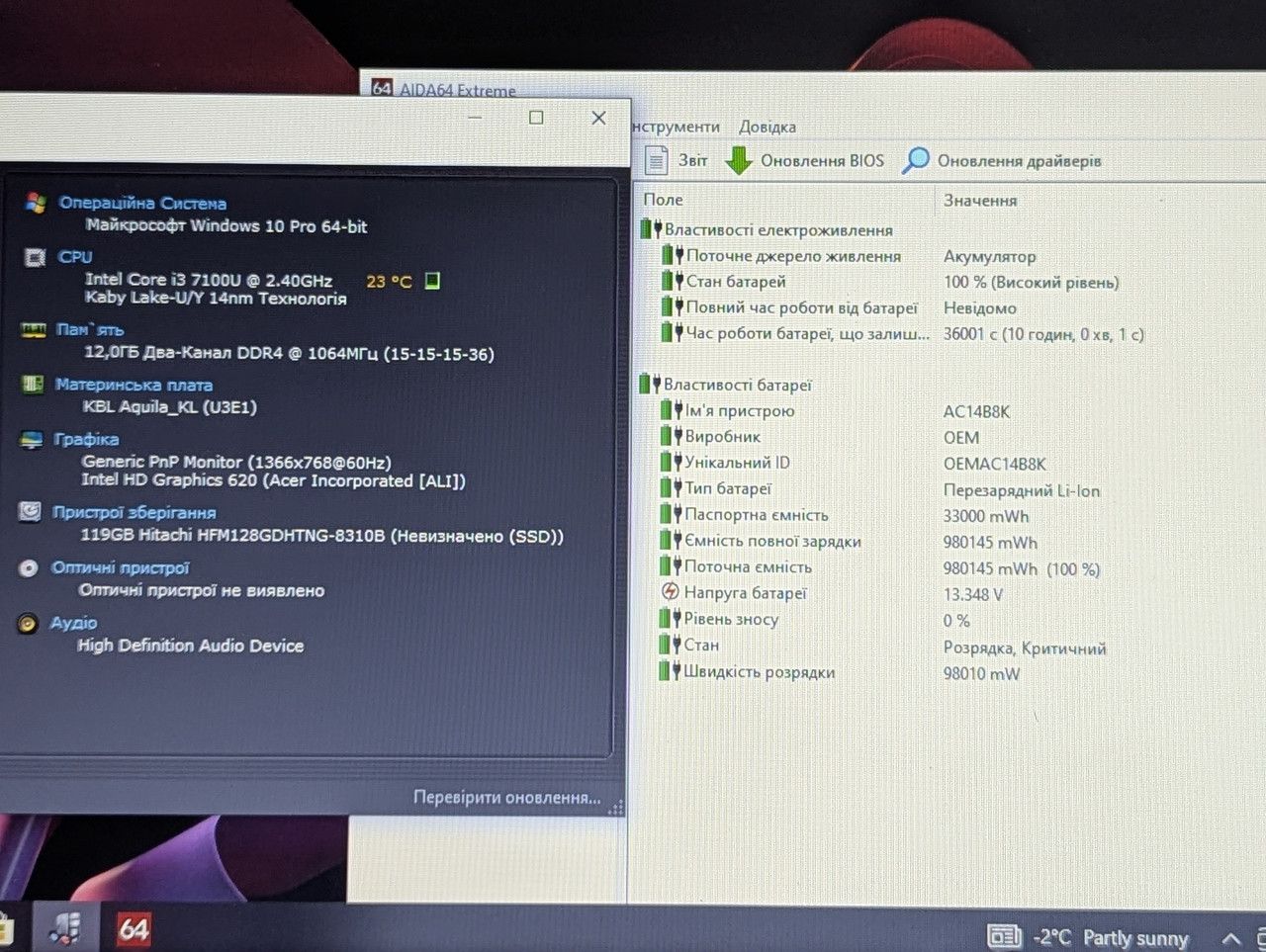Click the Пам'ять RAM module icon
Screen dimensions: 1266x952
coord(34,329)
